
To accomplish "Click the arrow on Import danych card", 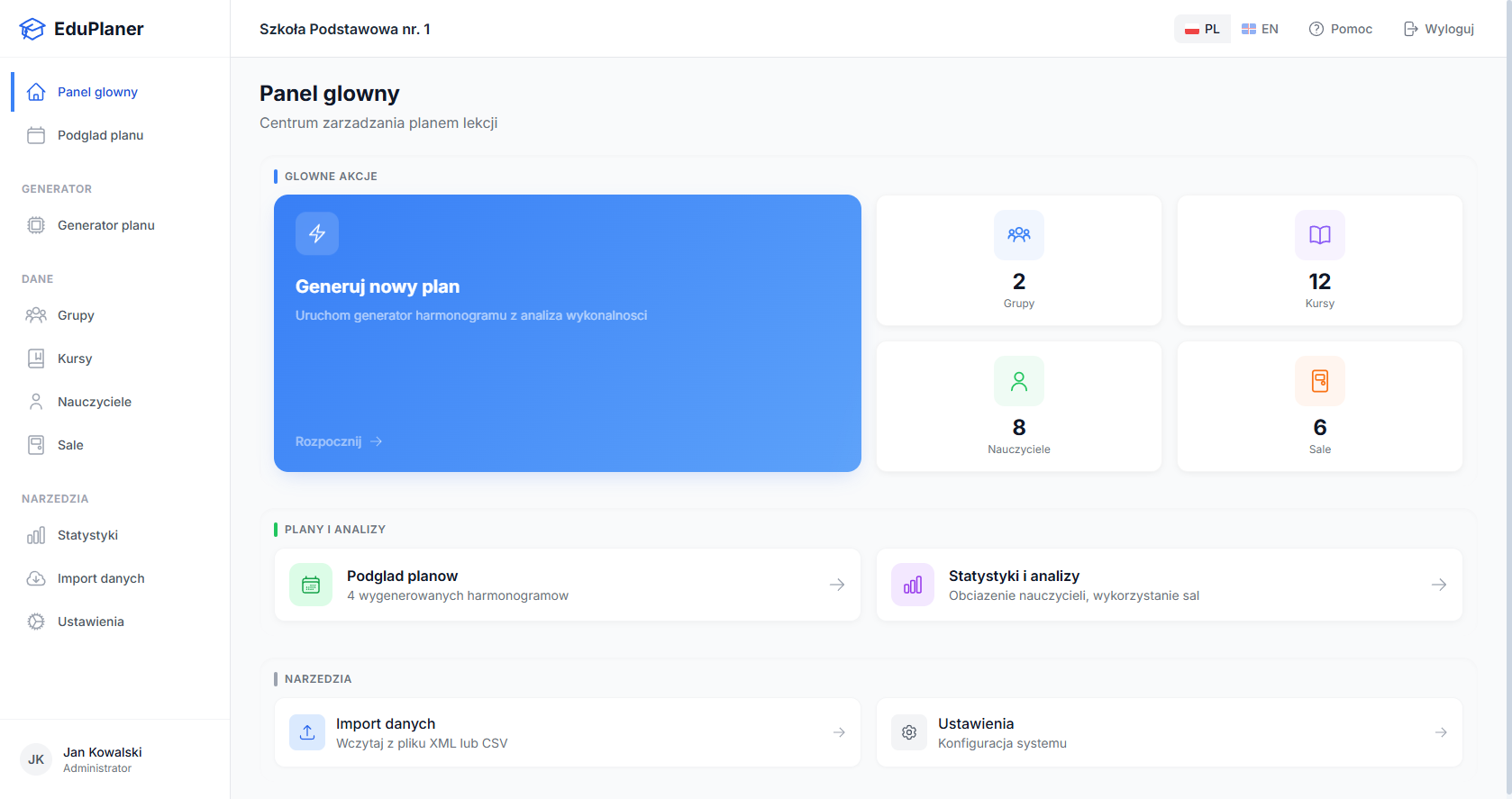I will [x=839, y=732].
